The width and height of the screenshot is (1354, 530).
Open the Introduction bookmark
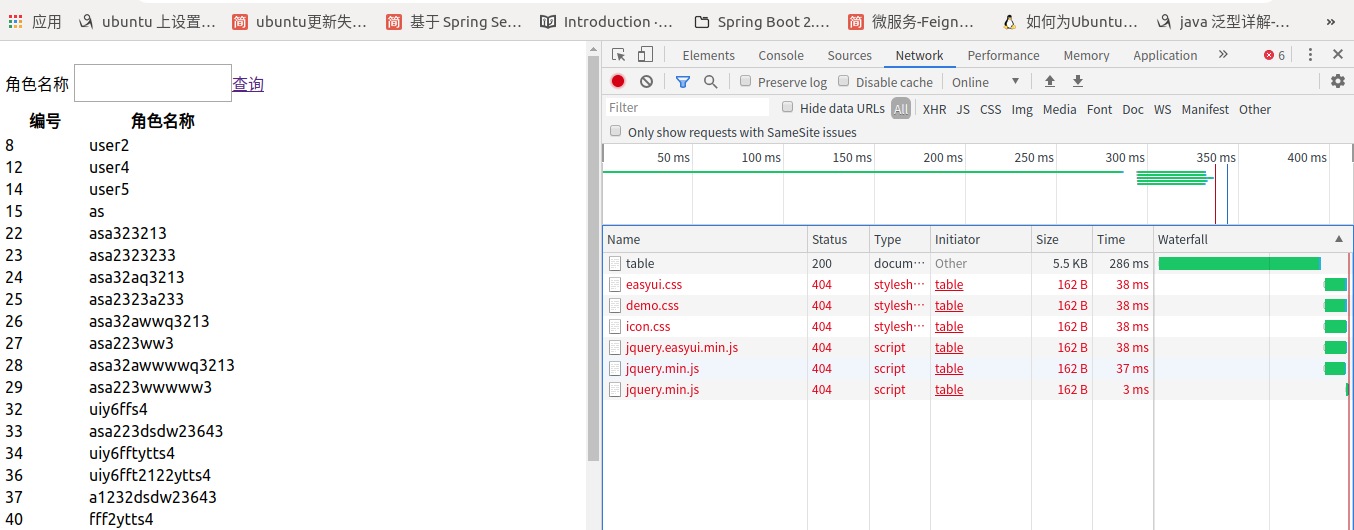607,21
